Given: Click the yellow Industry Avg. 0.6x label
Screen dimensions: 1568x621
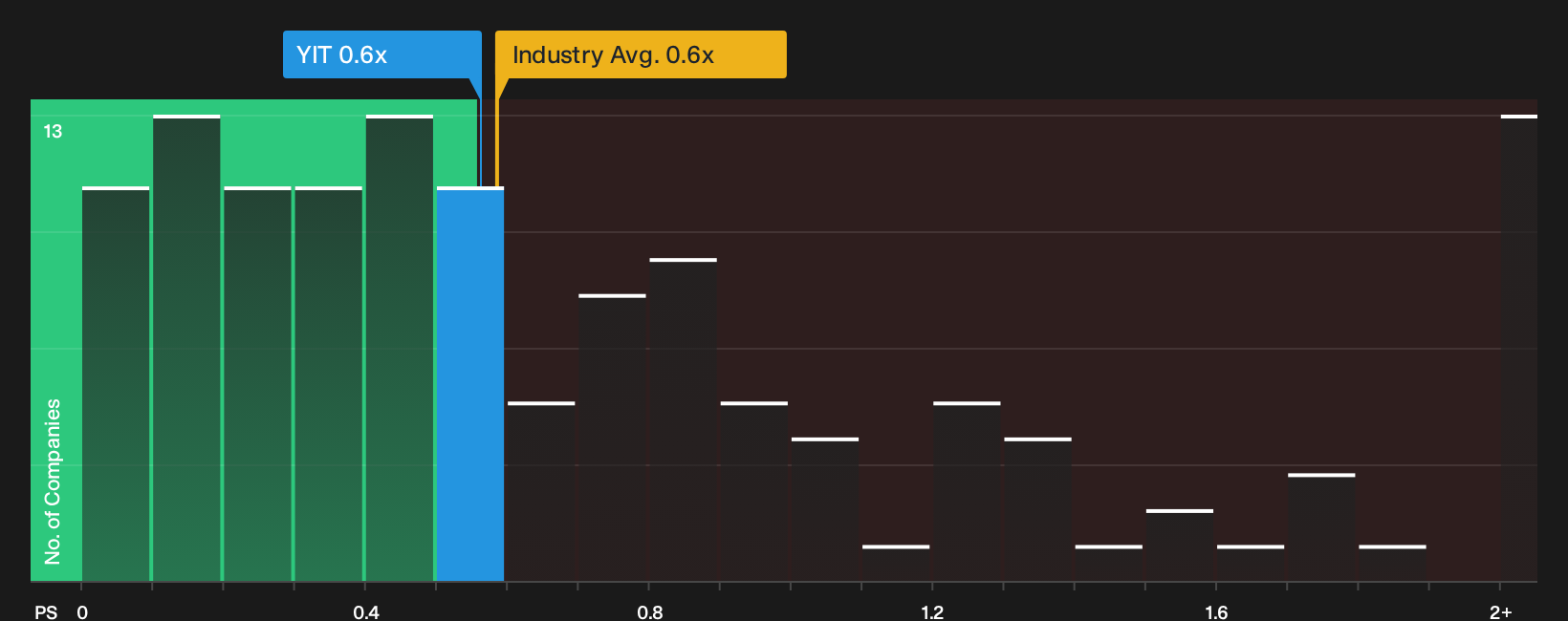Looking at the screenshot, I should click(641, 54).
